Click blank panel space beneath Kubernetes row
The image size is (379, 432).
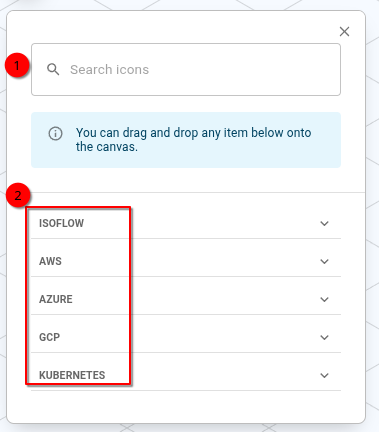(186, 407)
